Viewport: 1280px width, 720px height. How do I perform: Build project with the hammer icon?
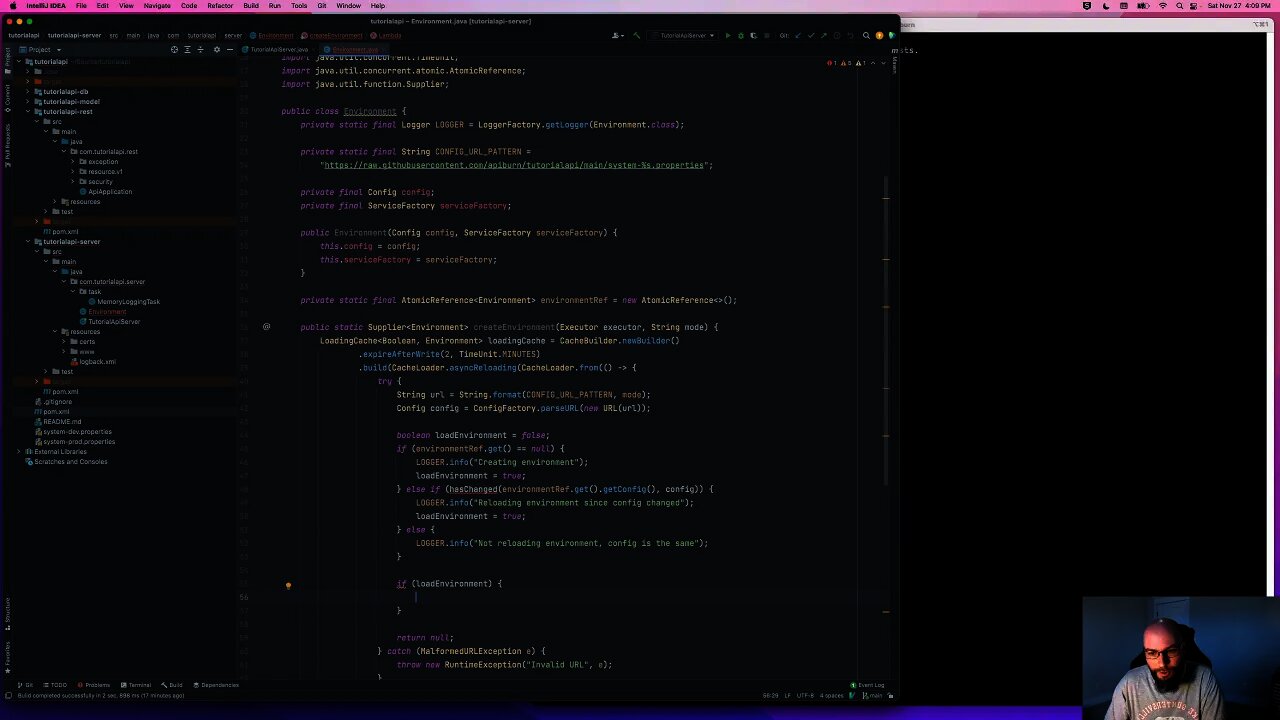[x=637, y=35]
